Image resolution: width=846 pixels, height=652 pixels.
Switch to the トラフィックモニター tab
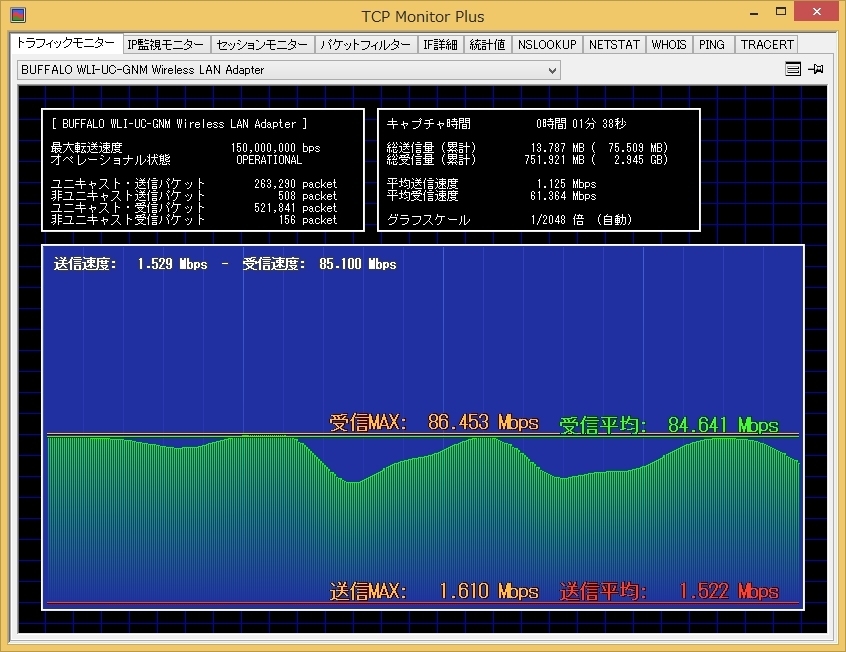click(65, 44)
